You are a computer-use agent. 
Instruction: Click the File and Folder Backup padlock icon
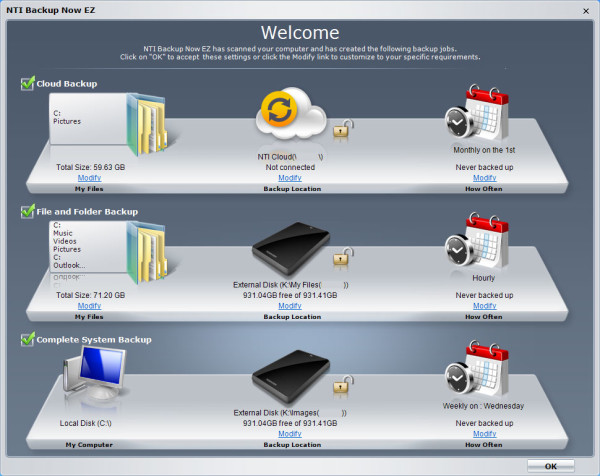click(343, 257)
